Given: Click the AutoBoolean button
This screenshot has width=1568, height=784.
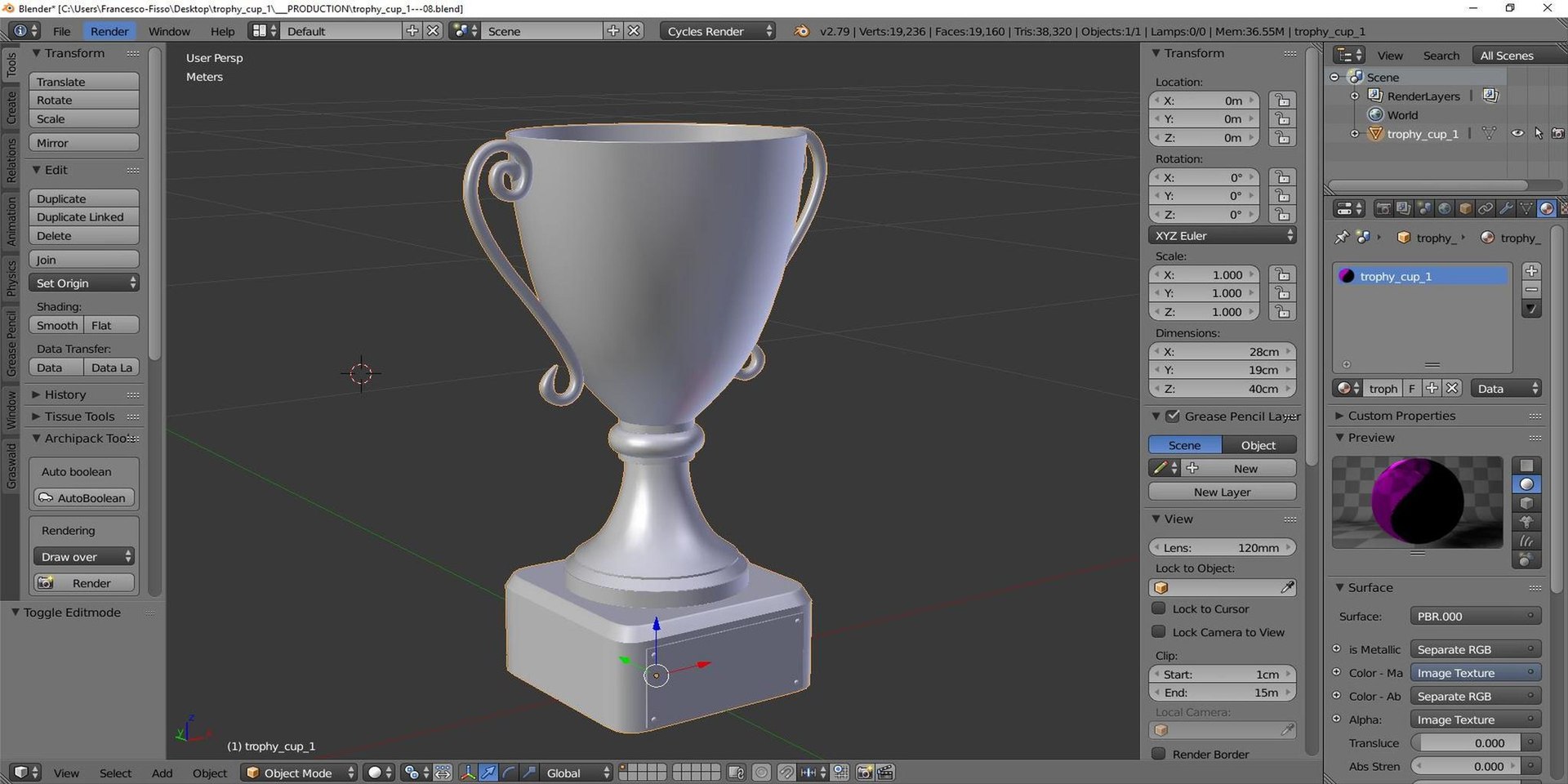Looking at the screenshot, I should tap(84, 497).
